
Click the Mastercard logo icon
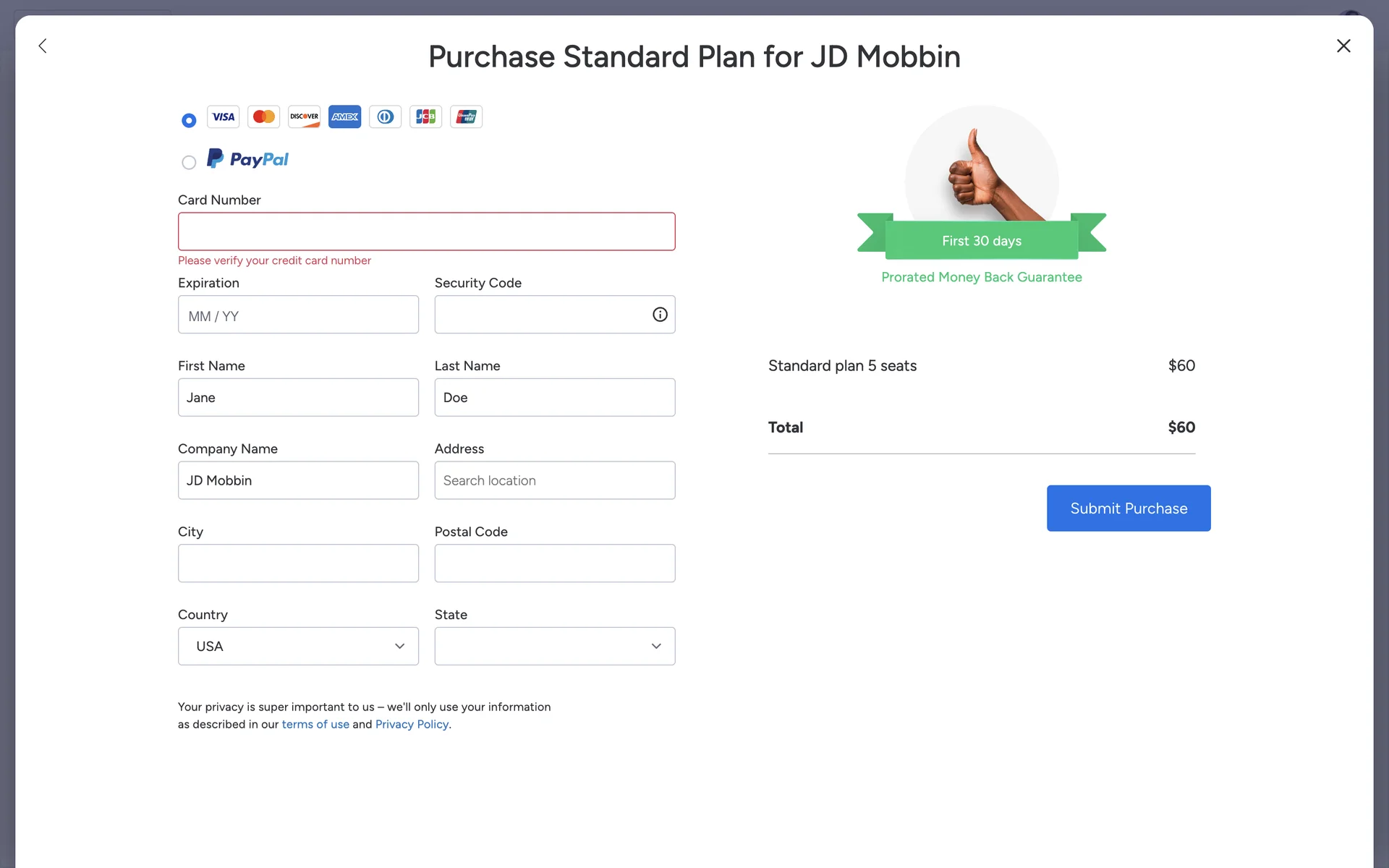pos(263,116)
